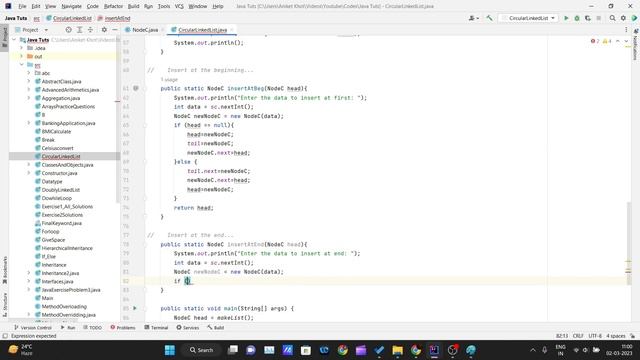
Task: Open IDE settings gear in top toolbar
Action: [x=623, y=18]
